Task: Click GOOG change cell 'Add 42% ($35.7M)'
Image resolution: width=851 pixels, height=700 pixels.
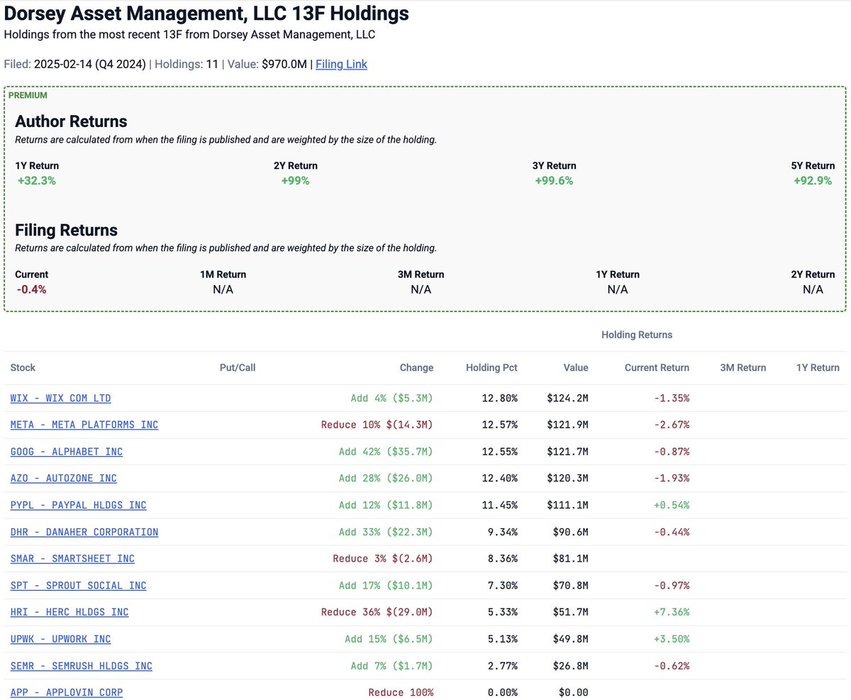Action: pyautogui.click(x=385, y=451)
